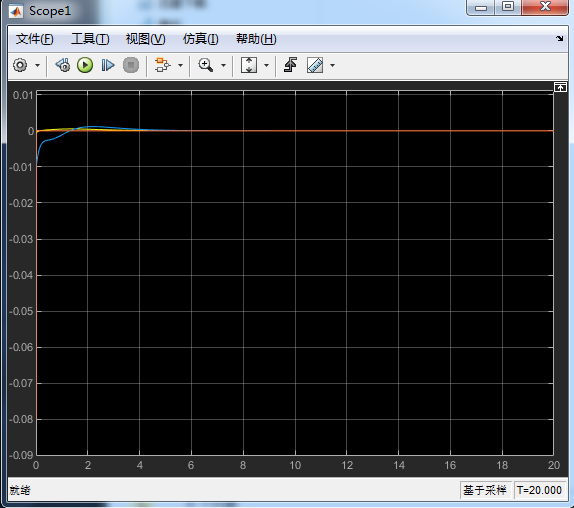
Task: Select the zoom in magnifier tool
Action: click(205, 66)
